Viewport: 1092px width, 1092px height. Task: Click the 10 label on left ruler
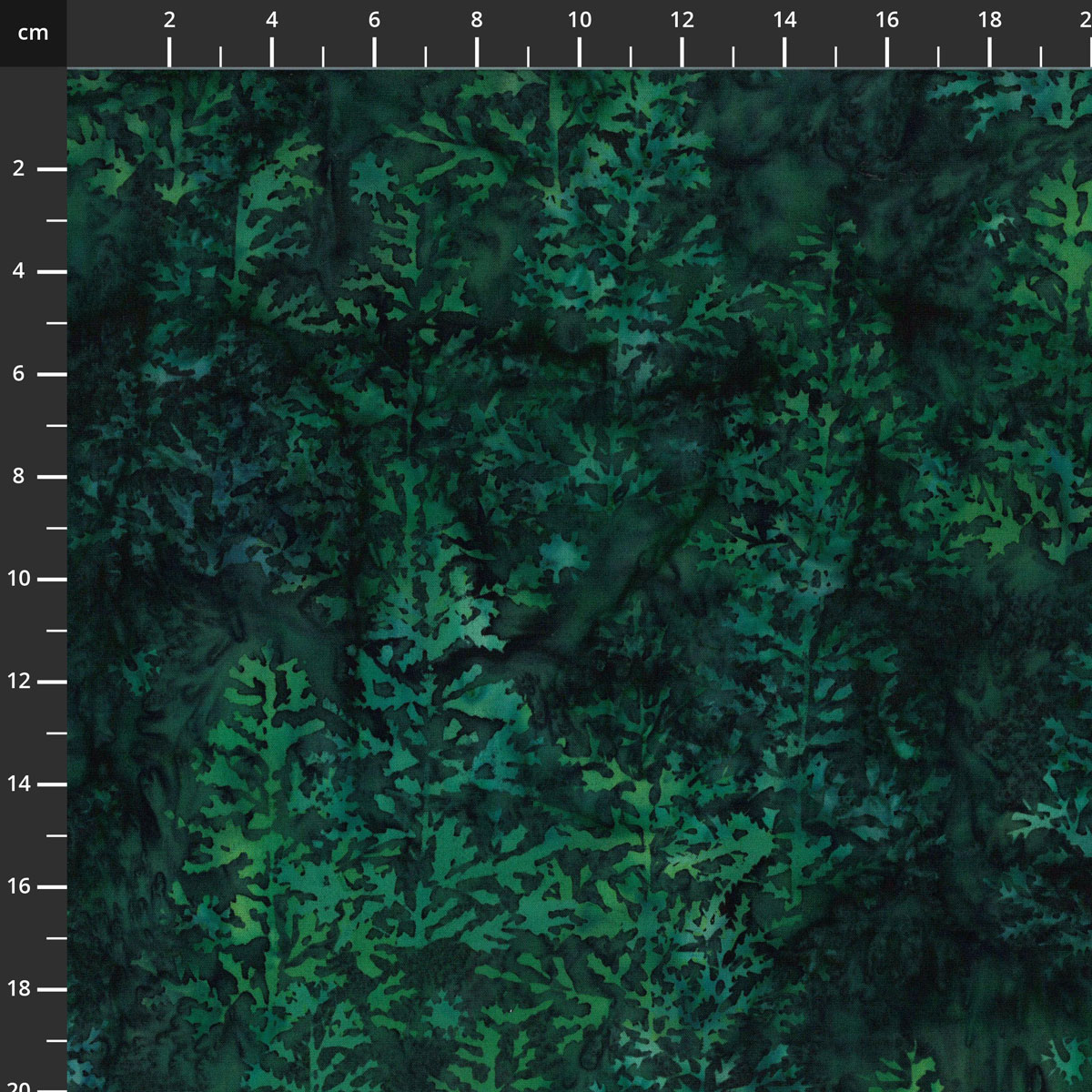[x=19, y=579]
